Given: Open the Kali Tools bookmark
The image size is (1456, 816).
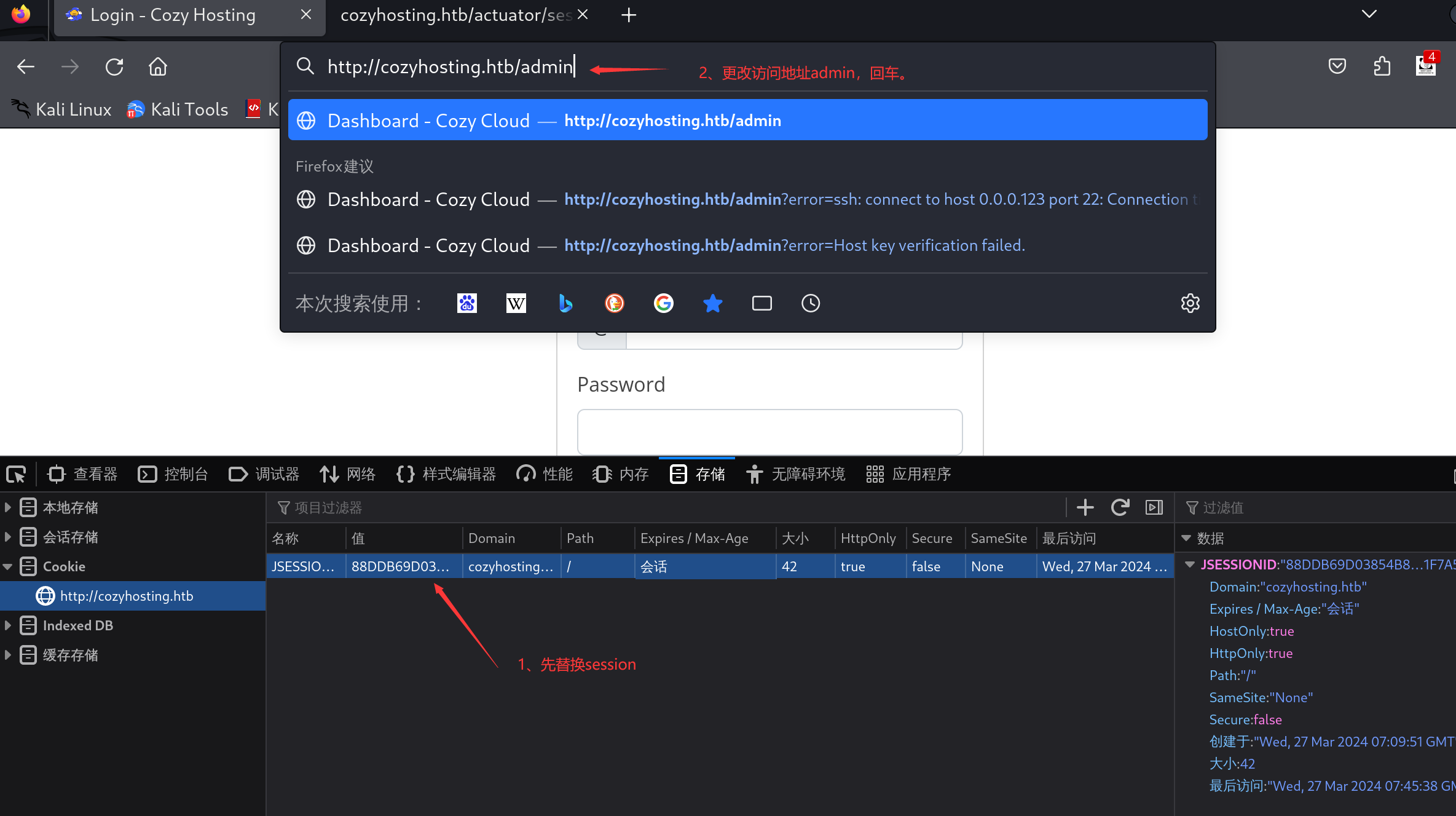Looking at the screenshot, I should click(177, 109).
